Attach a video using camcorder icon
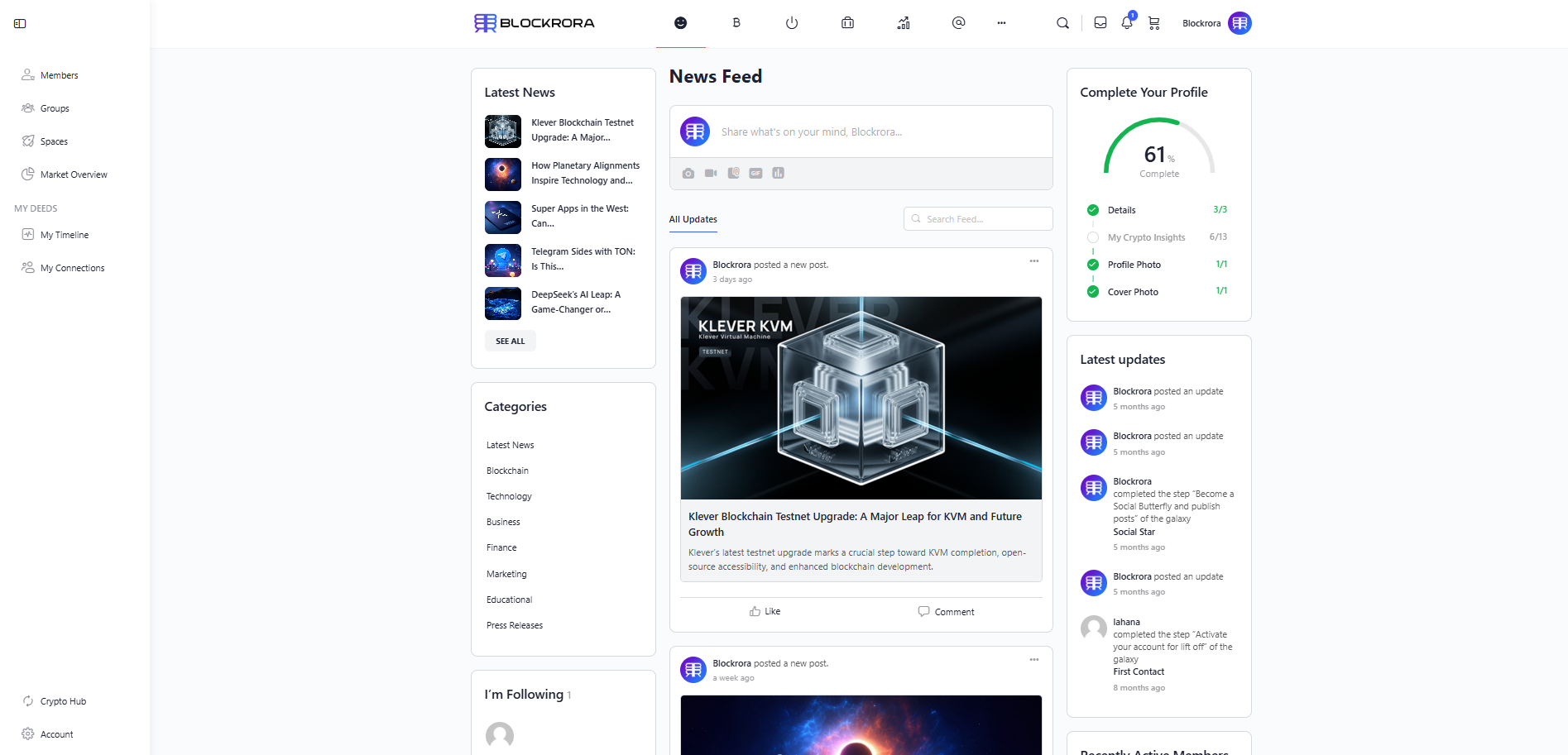 (x=711, y=173)
